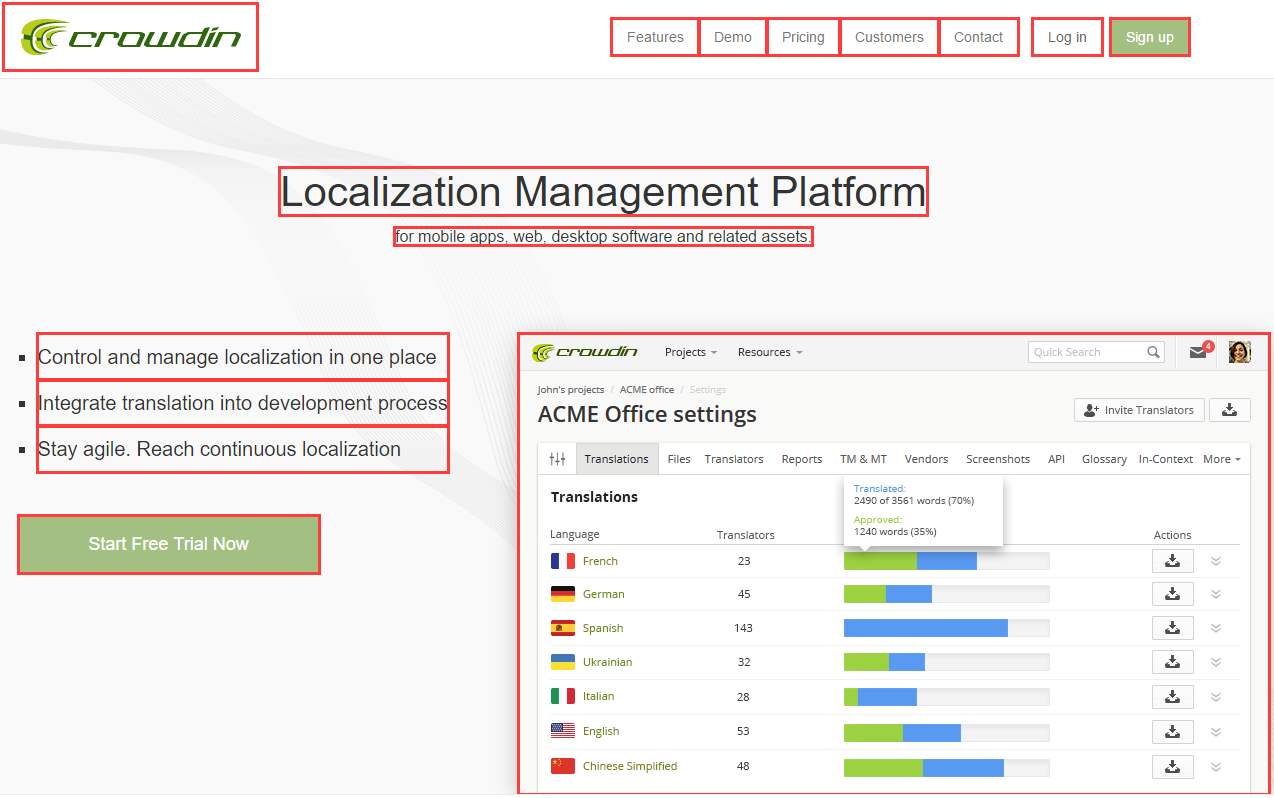Click the Log in link
The width and height of the screenshot is (1274, 798).
click(x=1067, y=37)
